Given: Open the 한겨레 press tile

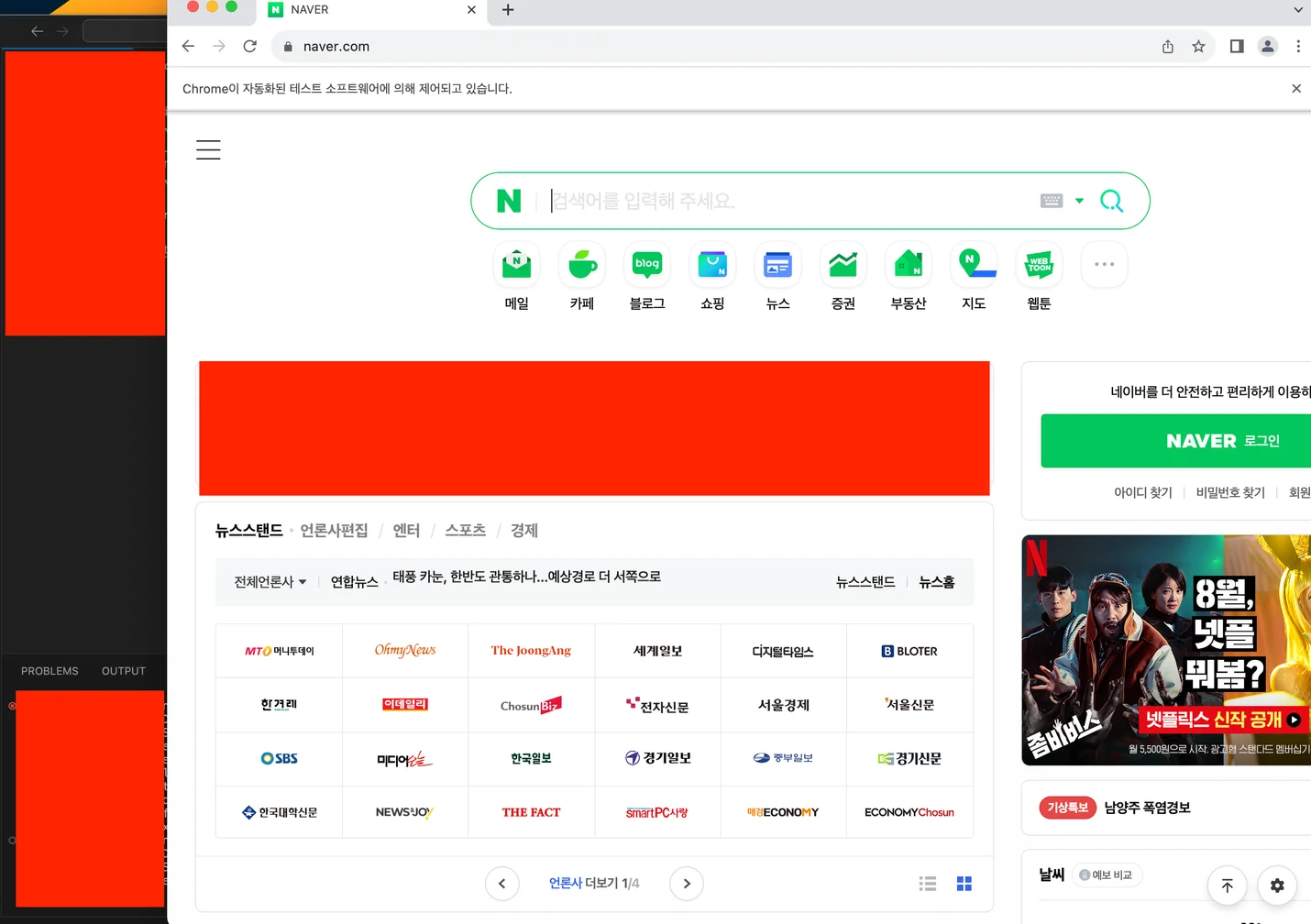Looking at the screenshot, I should click(280, 705).
